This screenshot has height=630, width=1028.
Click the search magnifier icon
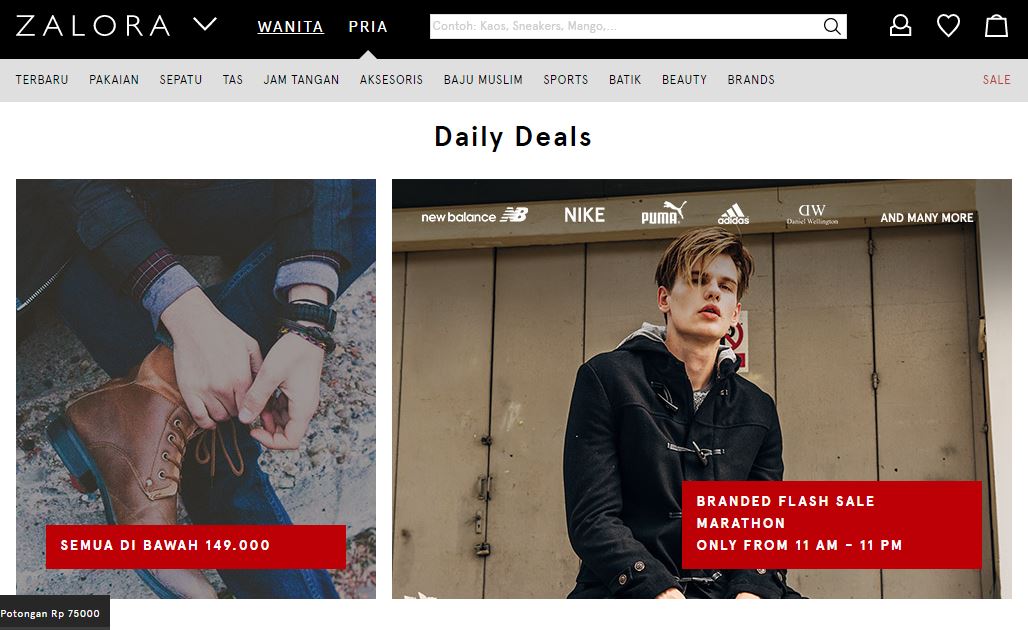(832, 26)
